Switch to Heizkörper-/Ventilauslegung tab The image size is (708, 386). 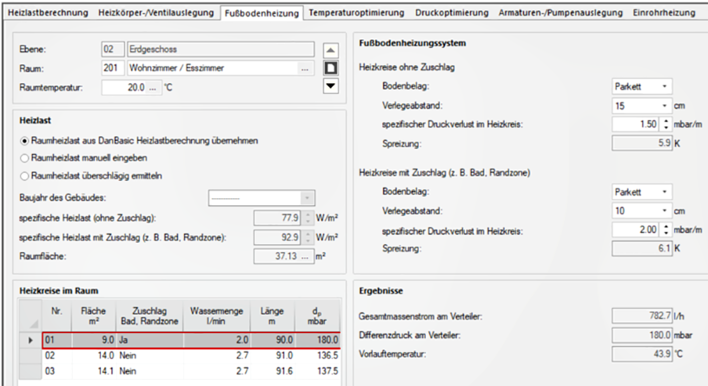point(156,13)
